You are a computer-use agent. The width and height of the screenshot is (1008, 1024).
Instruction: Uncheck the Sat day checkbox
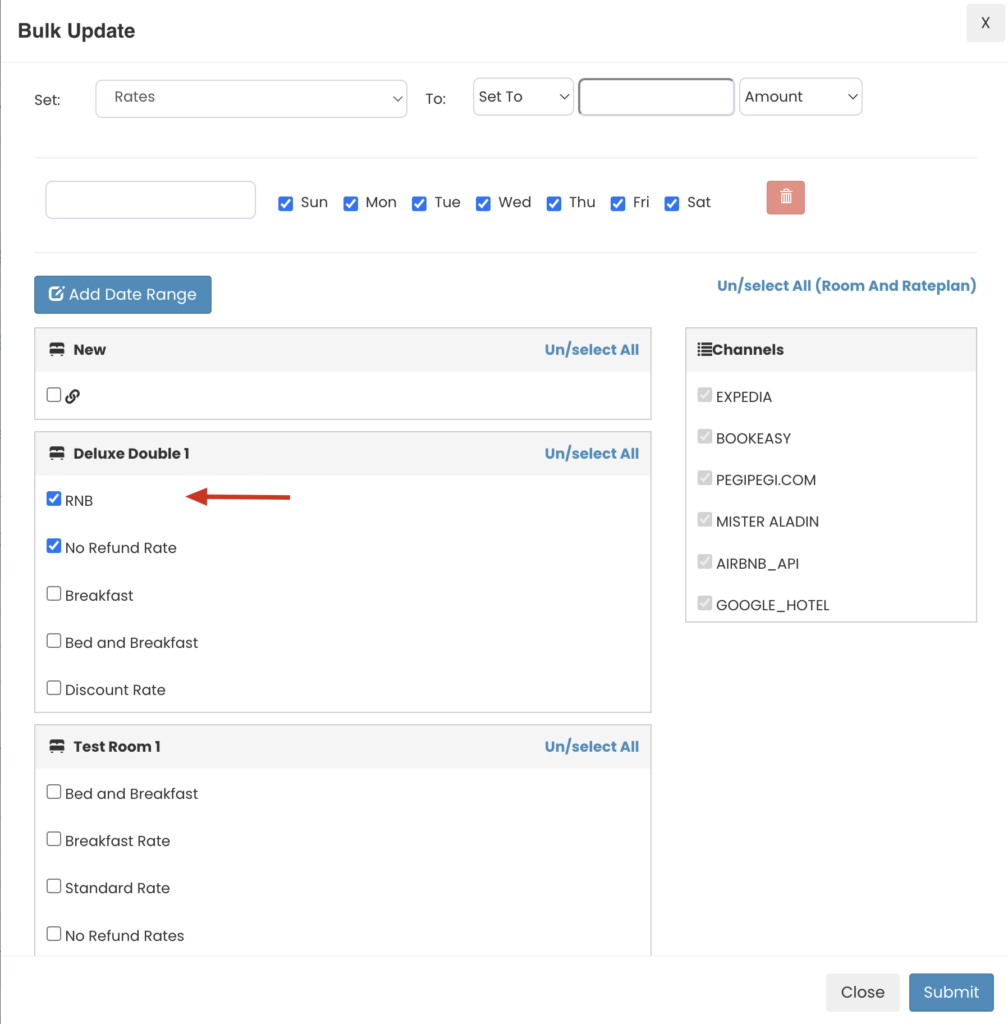(672, 203)
